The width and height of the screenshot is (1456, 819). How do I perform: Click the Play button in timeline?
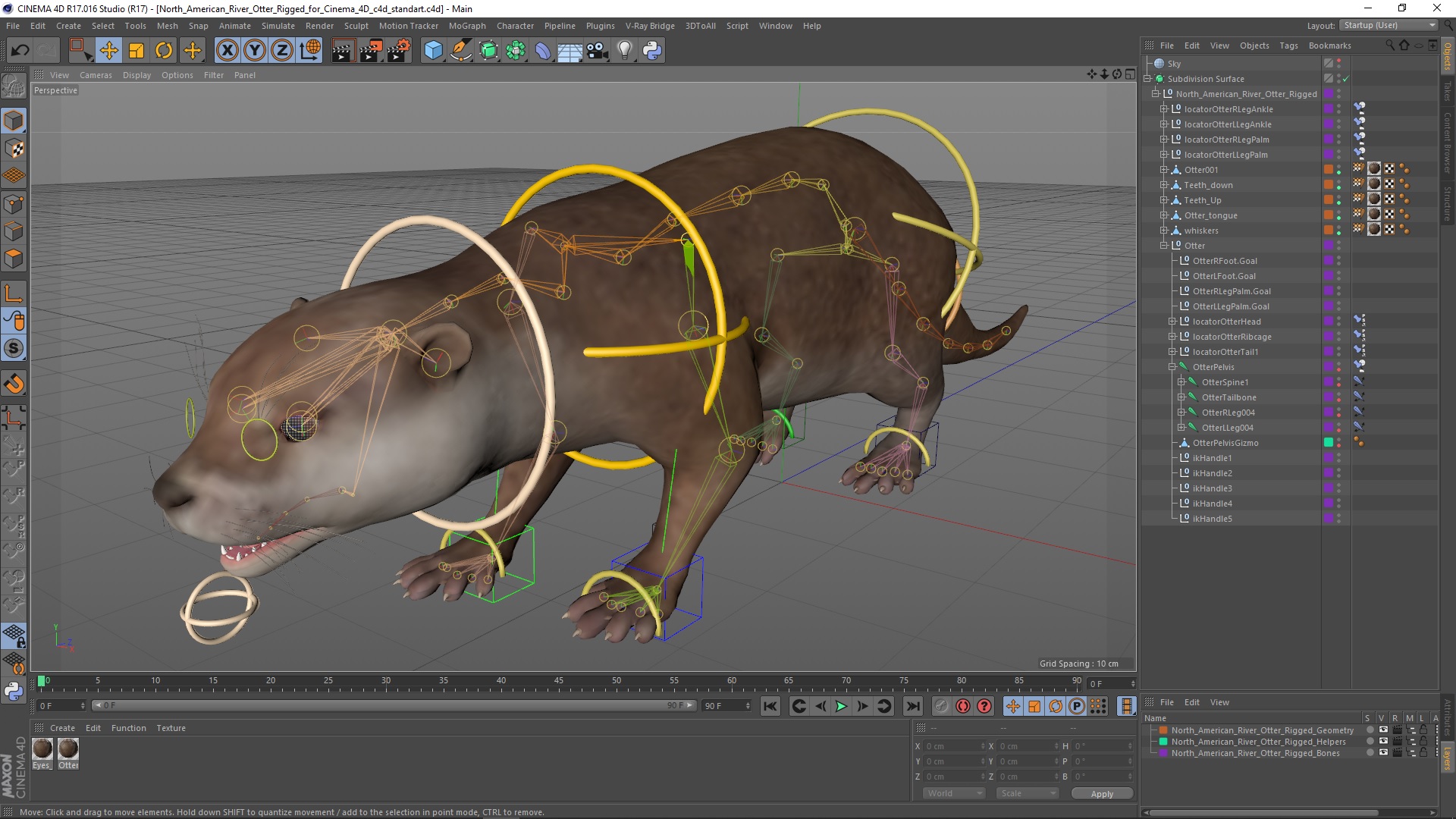pyautogui.click(x=841, y=706)
